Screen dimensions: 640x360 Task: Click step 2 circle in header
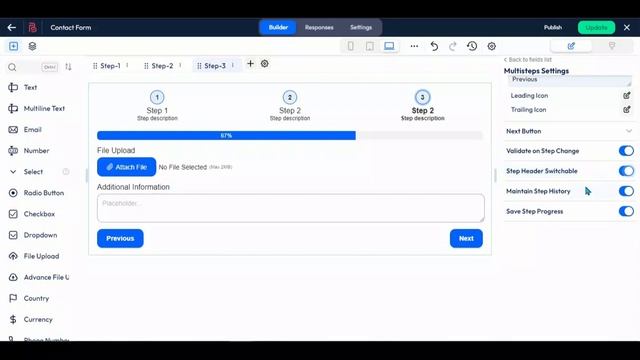point(290,97)
